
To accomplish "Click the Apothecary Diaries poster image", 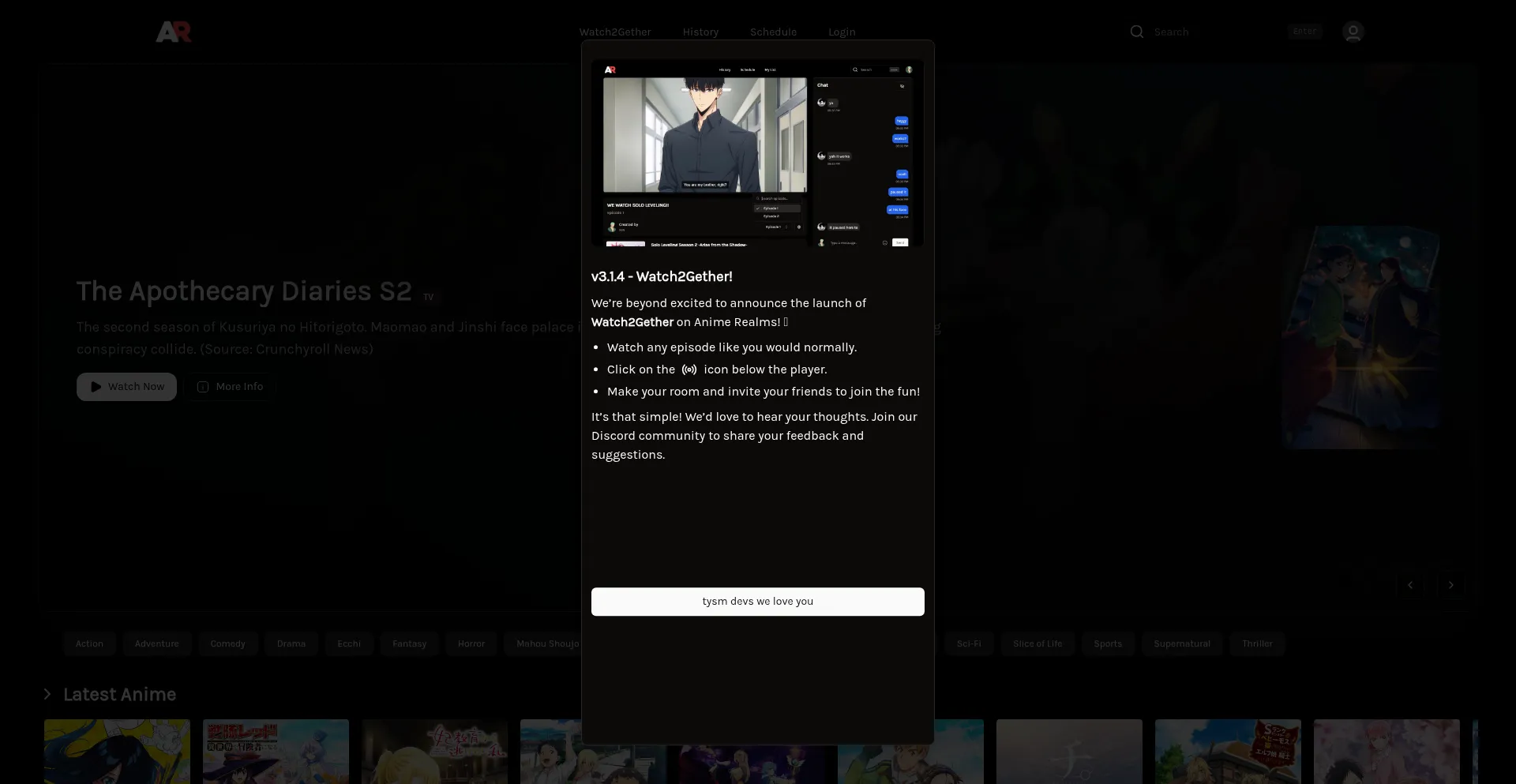I will tap(1360, 338).
